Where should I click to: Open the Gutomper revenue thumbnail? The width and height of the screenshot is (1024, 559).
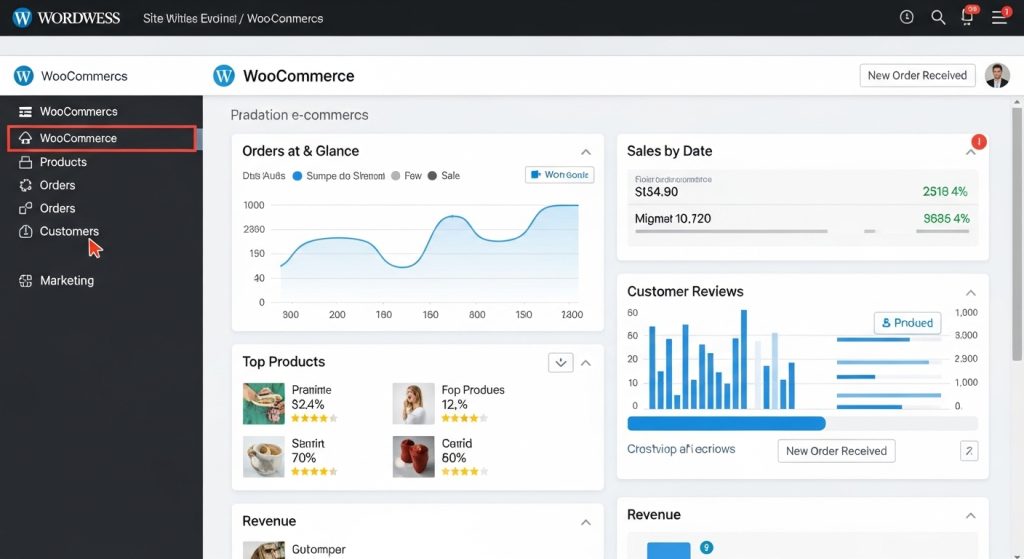264,550
